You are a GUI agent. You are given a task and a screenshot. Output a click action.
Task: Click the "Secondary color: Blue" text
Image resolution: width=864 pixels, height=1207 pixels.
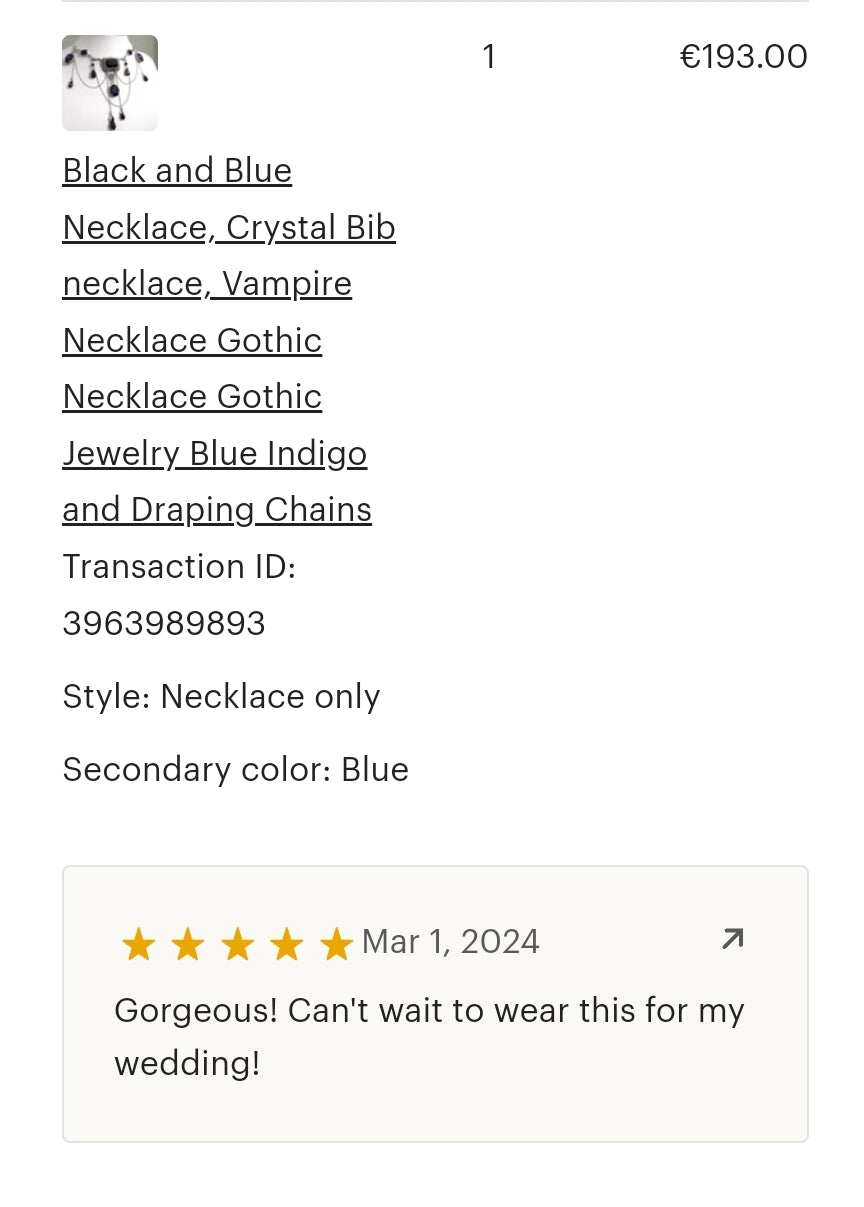tap(235, 770)
